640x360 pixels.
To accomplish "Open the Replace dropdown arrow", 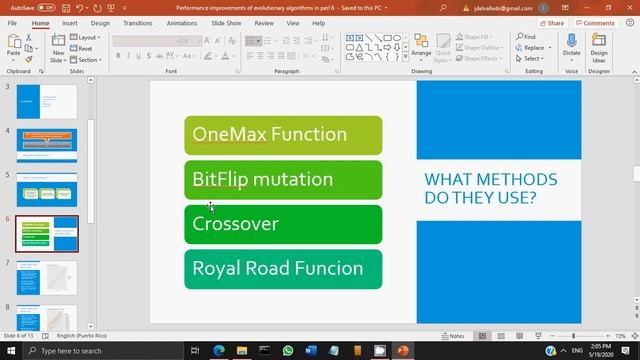I will pos(550,48).
